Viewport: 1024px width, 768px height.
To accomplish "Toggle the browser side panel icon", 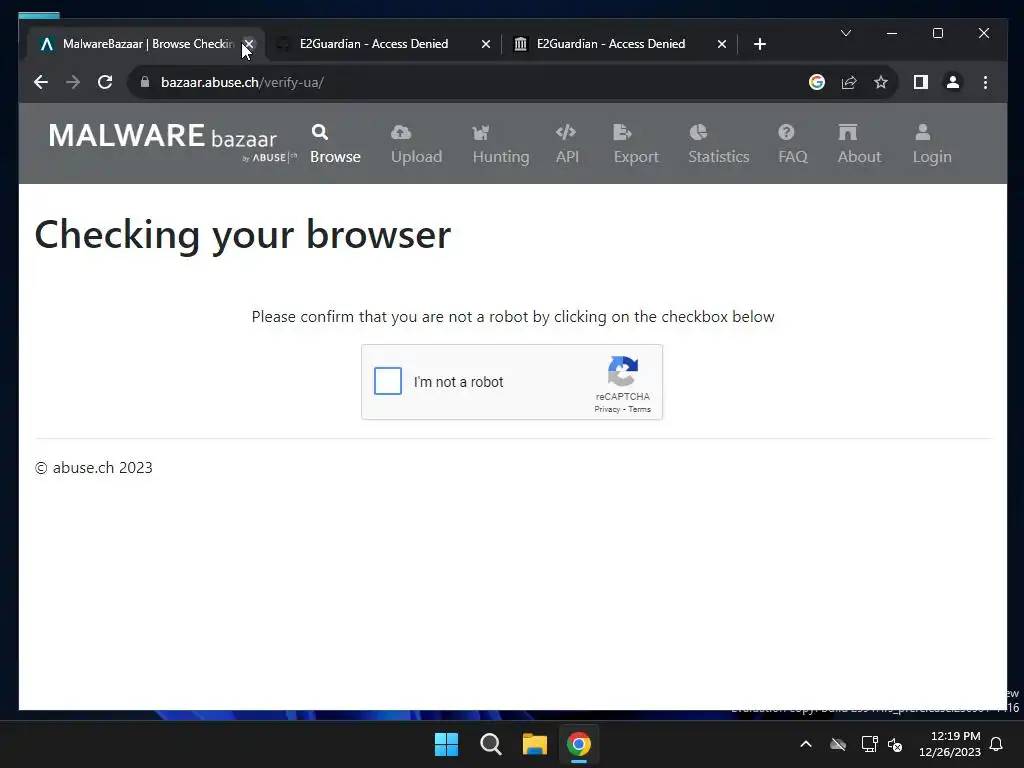I will click(921, 82).
